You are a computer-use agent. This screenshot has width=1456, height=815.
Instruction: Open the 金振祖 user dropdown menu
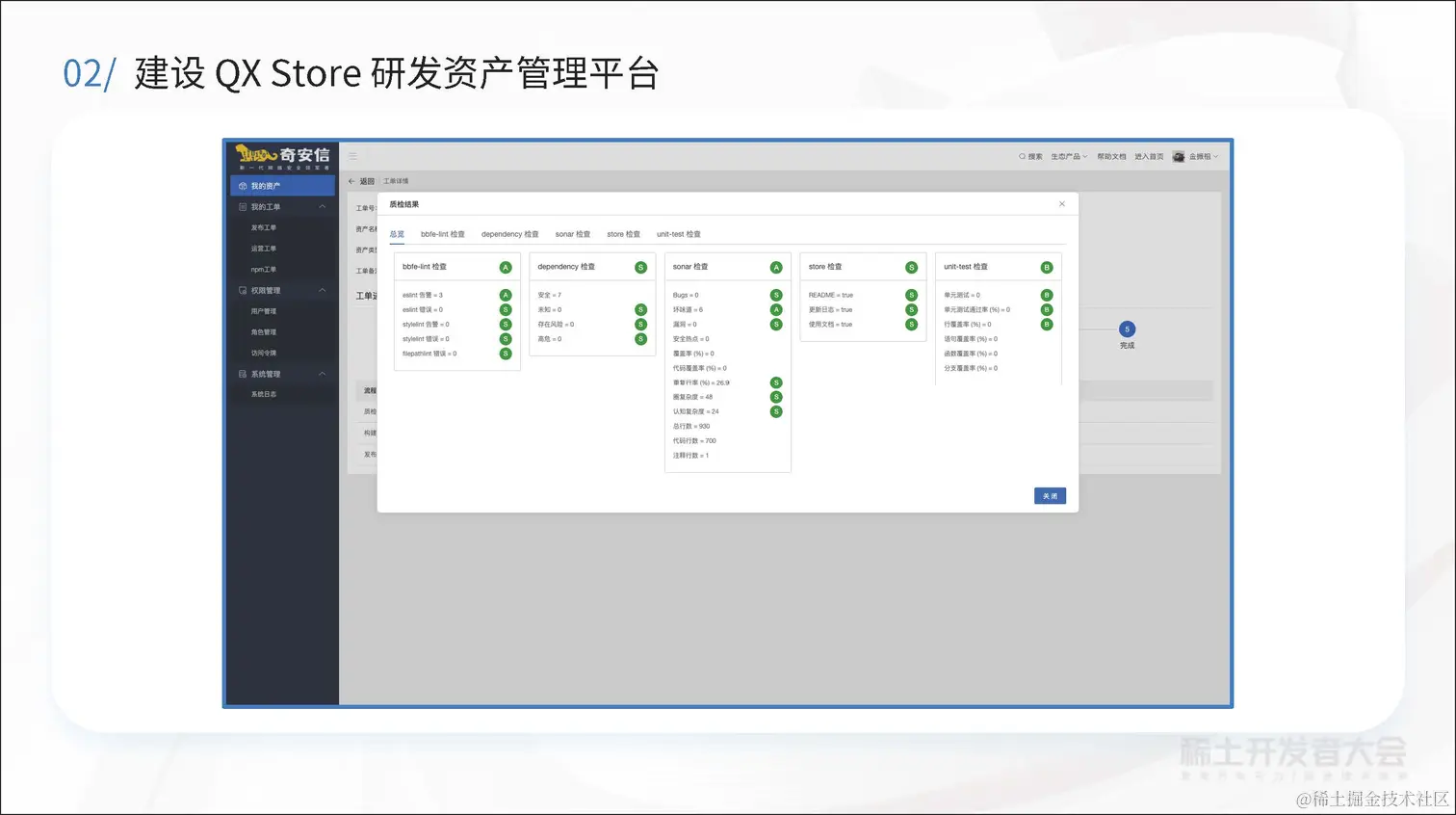(1204, 156)
